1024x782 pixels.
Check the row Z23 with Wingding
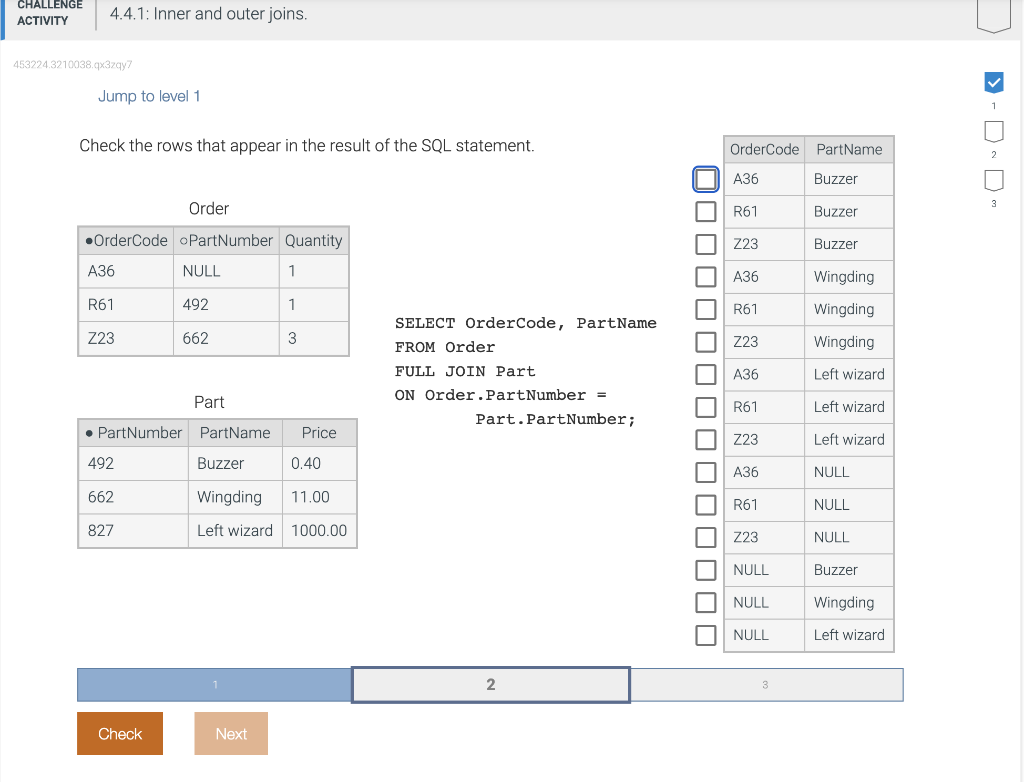click(705, 342)
